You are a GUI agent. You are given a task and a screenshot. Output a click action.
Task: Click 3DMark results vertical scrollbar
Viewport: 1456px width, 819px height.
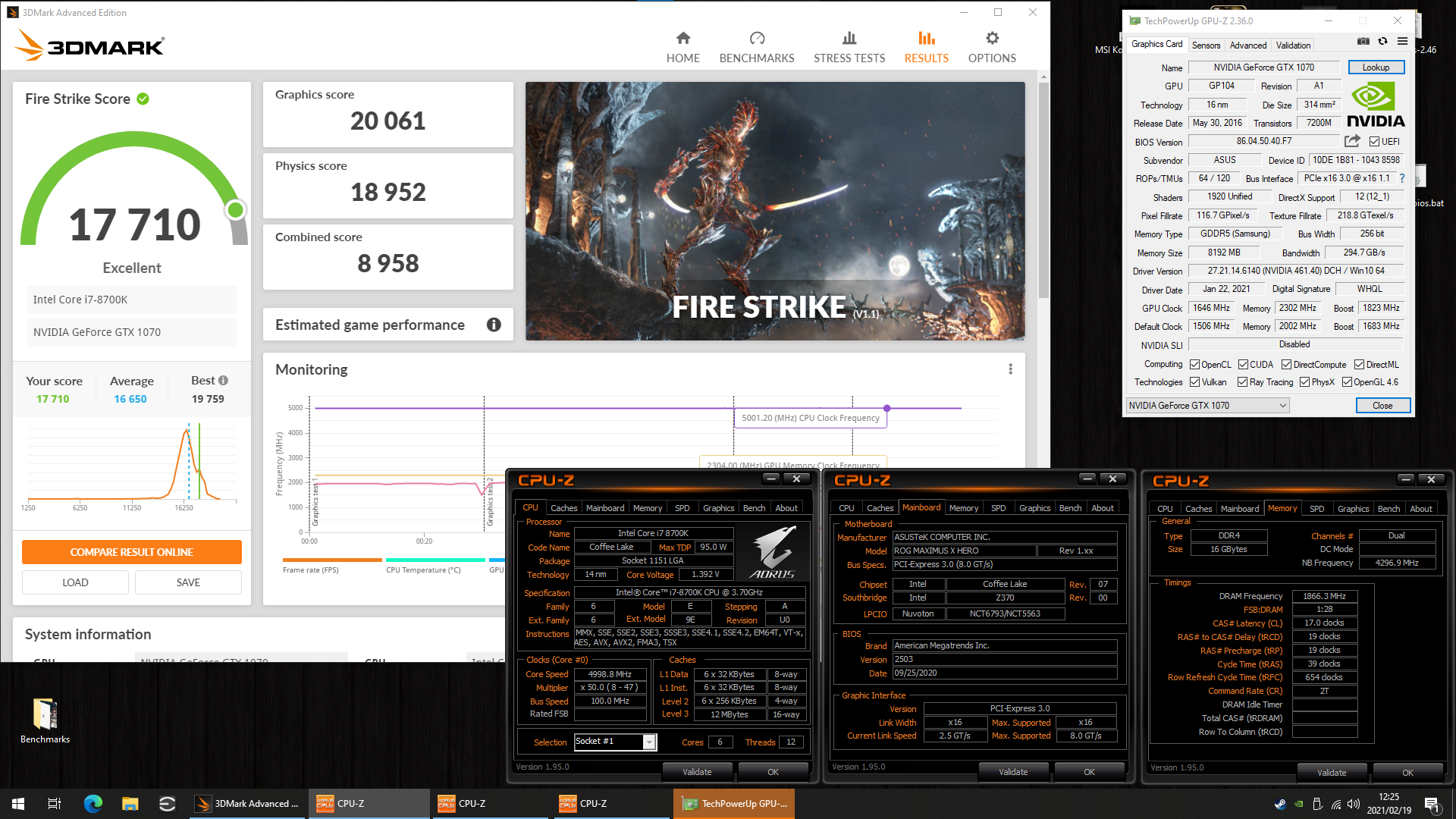pyautogui.click(x=1043, y=190)
